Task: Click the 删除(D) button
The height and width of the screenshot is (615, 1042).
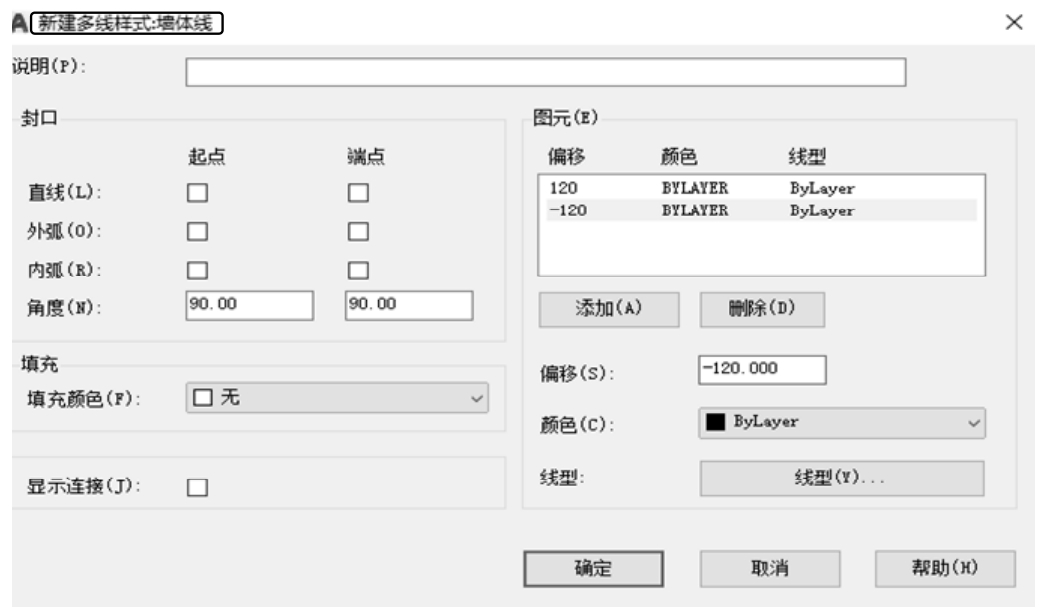Action: pos(762,309)
